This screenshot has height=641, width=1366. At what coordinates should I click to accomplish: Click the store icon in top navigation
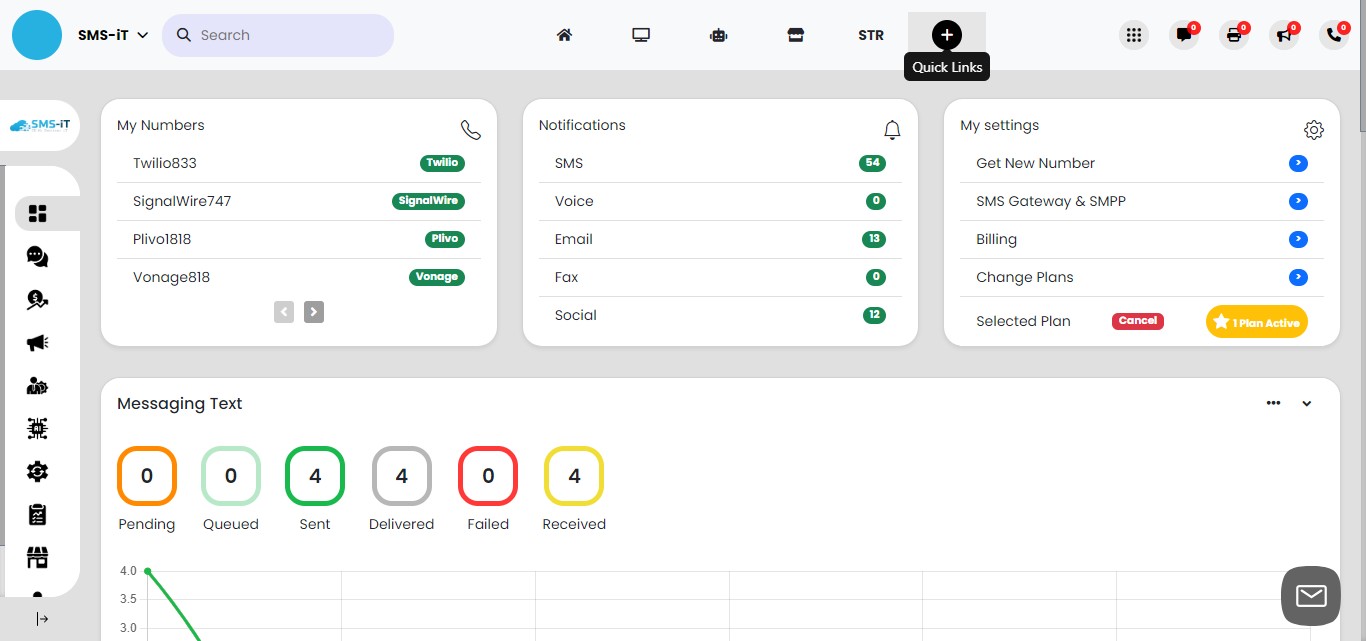point(795,35)
